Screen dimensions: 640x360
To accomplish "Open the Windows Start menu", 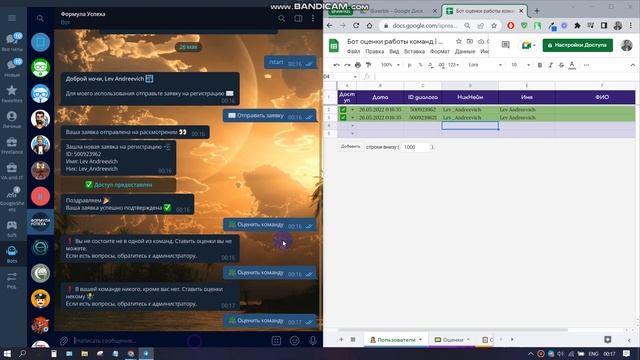I will [x=7, y=353].
